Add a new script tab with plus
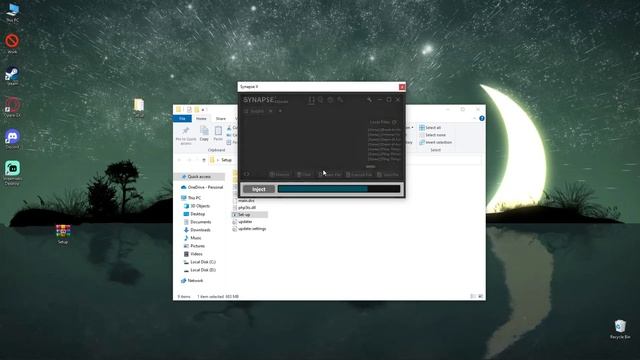 280,111
